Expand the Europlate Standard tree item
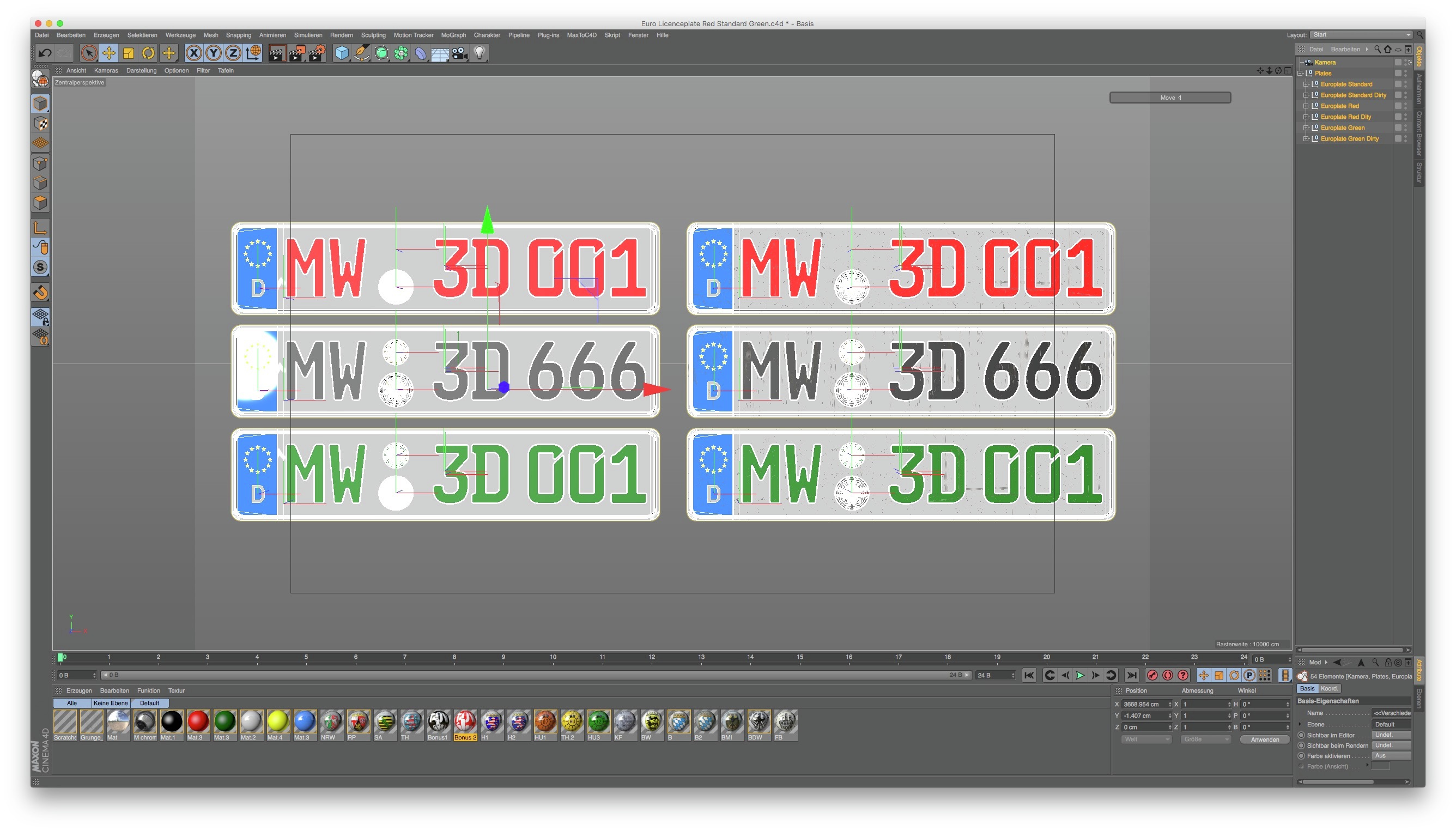The image size is (1456, 831). [1305, 84]
